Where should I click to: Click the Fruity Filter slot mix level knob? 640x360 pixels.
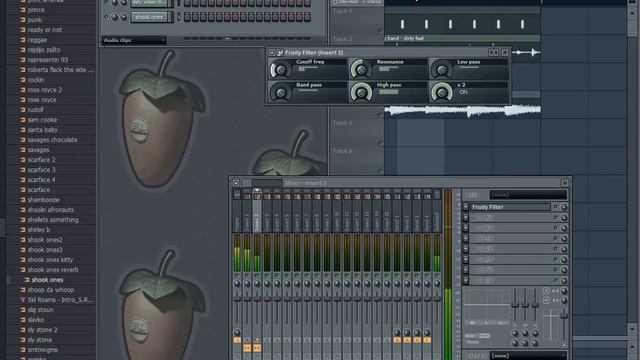(564, 207)
